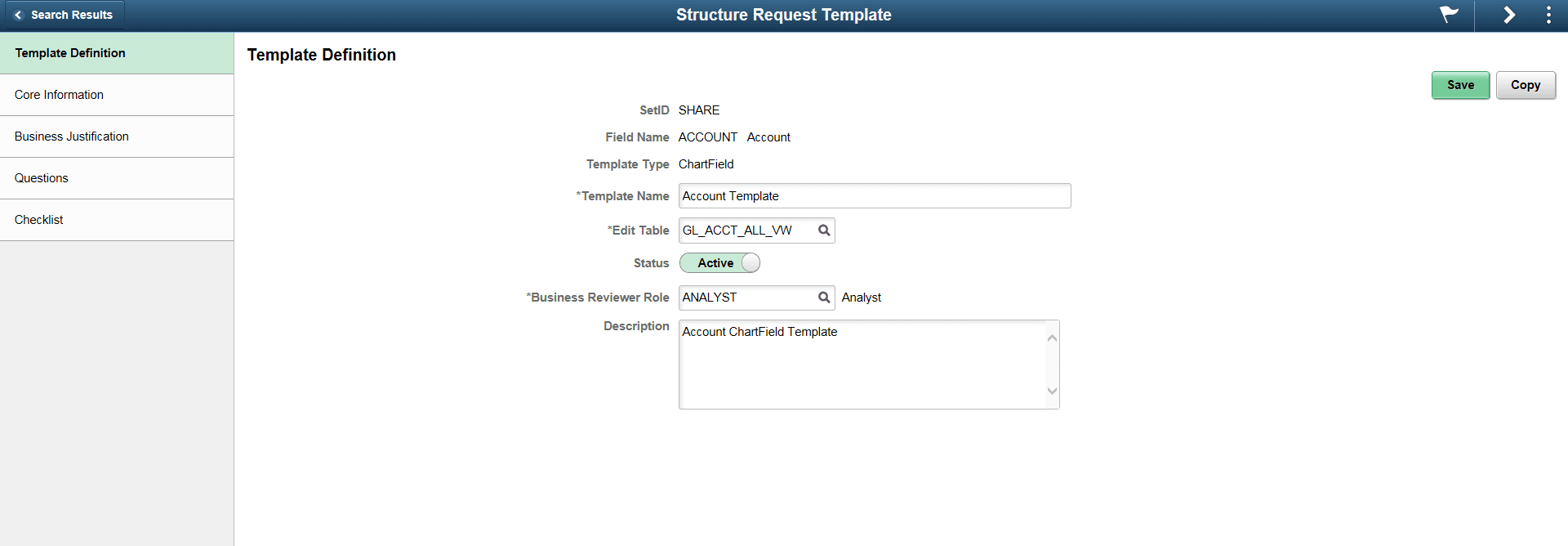Open the Checklist section

[x=38, y=219]
